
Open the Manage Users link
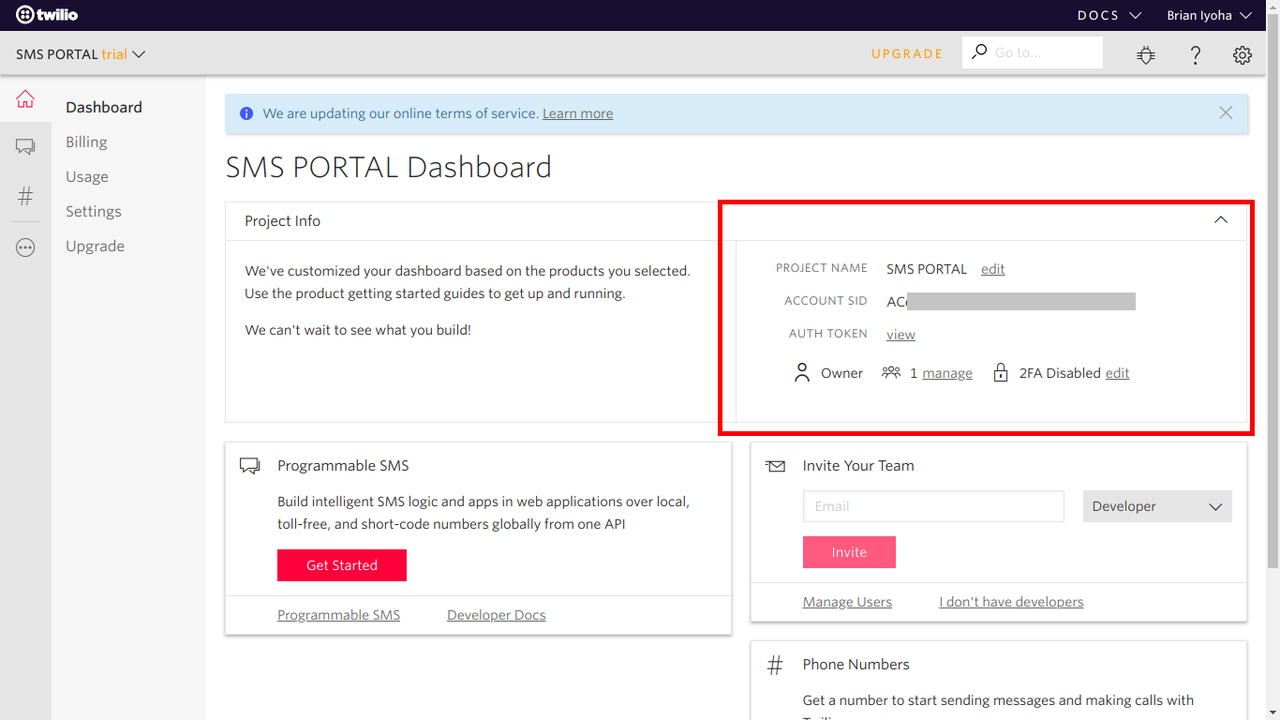(x=847, y=602)
